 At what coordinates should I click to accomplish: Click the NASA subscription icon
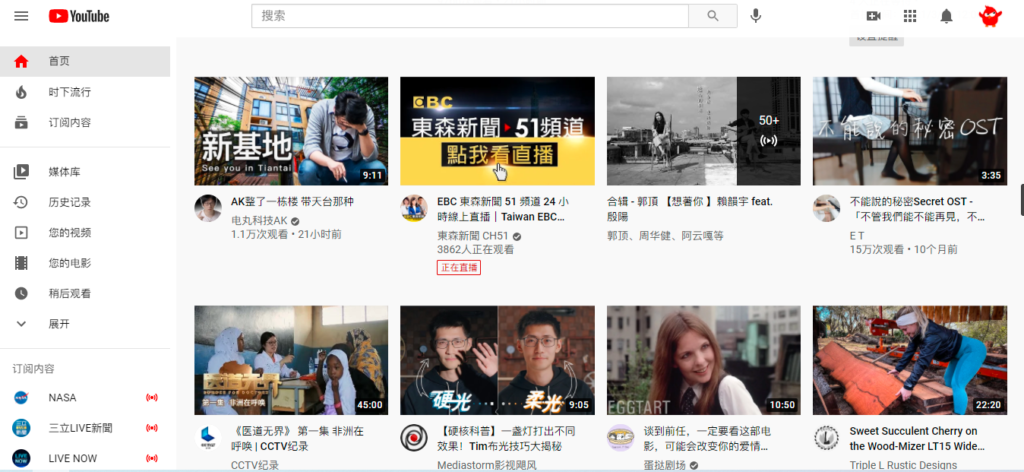click(22, 398)
